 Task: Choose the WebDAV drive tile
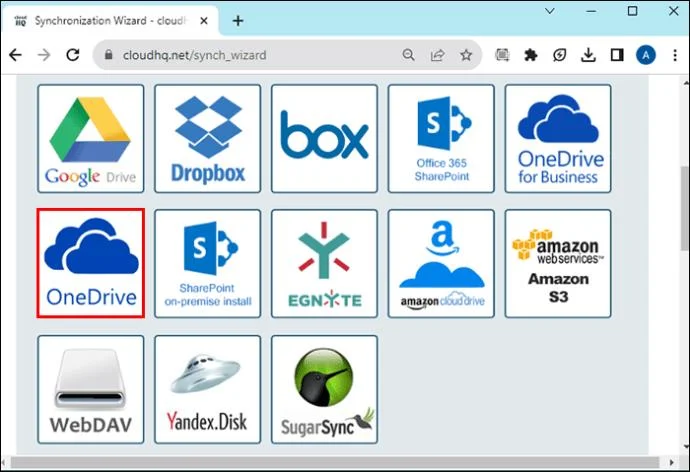pyautogui.click(x=91, y=389)
